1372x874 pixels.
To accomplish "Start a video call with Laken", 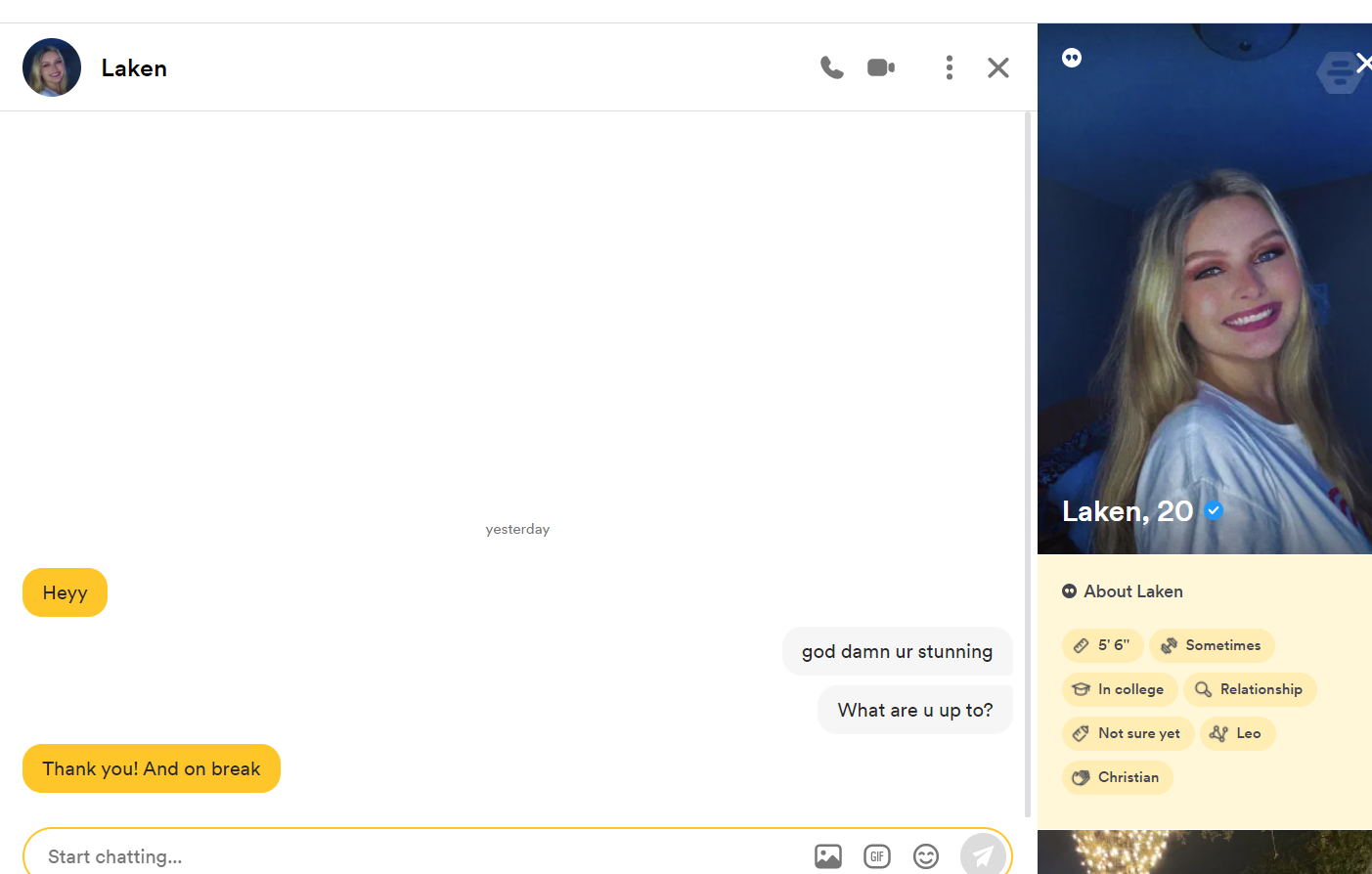I will 881,67.
